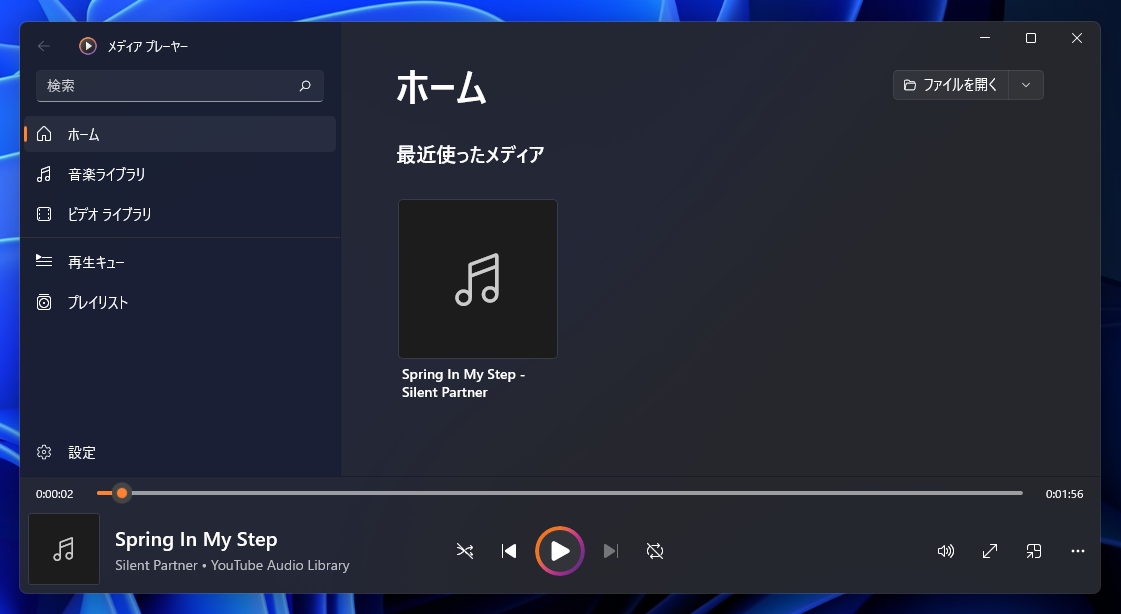Click the Spring In My Step - Silent Partner caption
Image resolution: width=1121 pixels, height=614 pixels.
point(463,383)
